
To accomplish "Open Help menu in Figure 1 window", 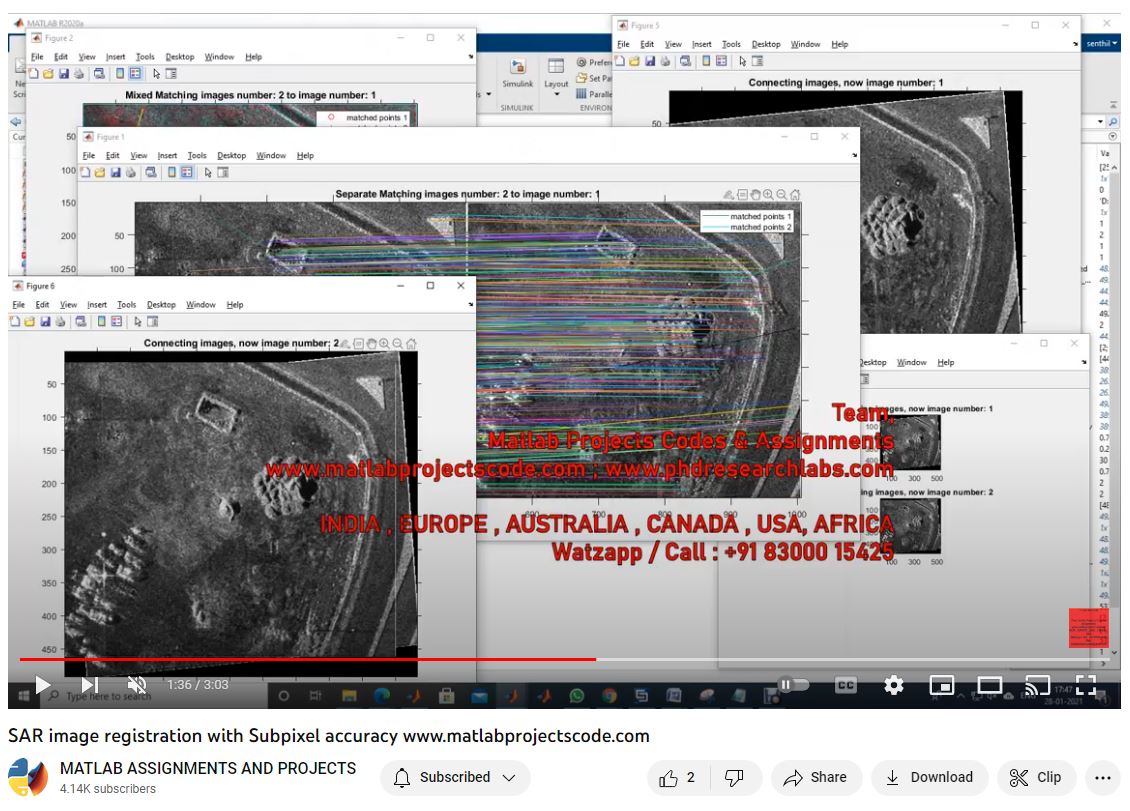I will [305, 156].
